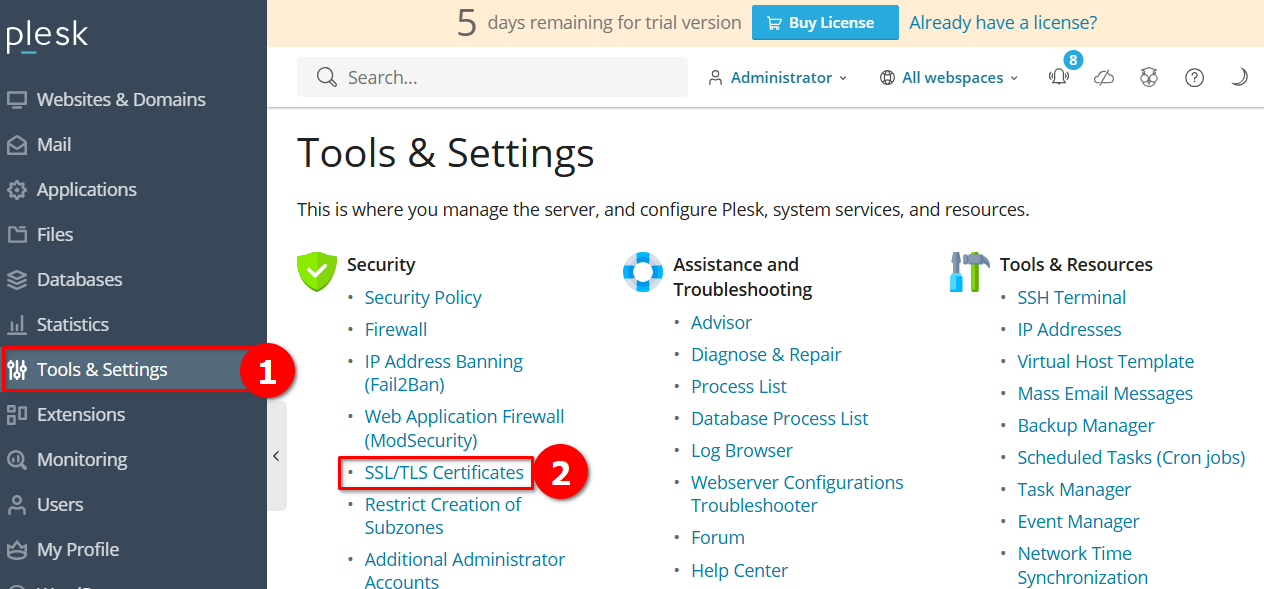Select Databases in the sidebar
This screenshot has height=589, width=1264.
(79, 279)
